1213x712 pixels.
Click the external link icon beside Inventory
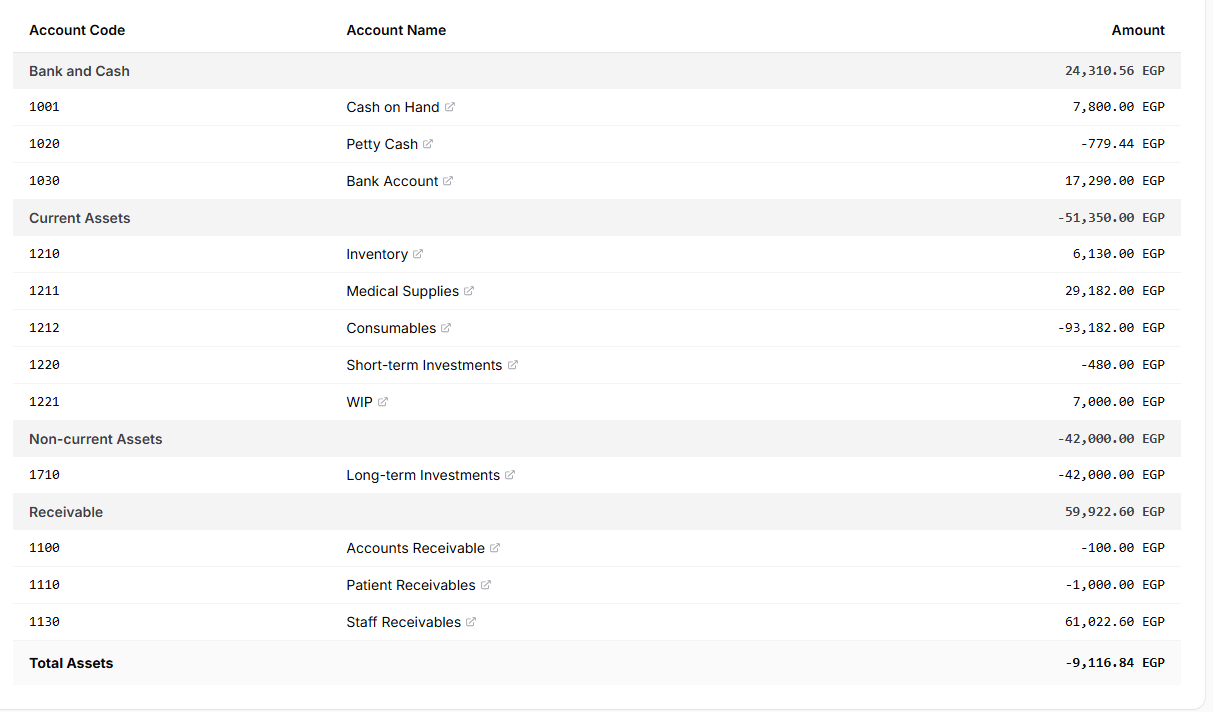418,254
